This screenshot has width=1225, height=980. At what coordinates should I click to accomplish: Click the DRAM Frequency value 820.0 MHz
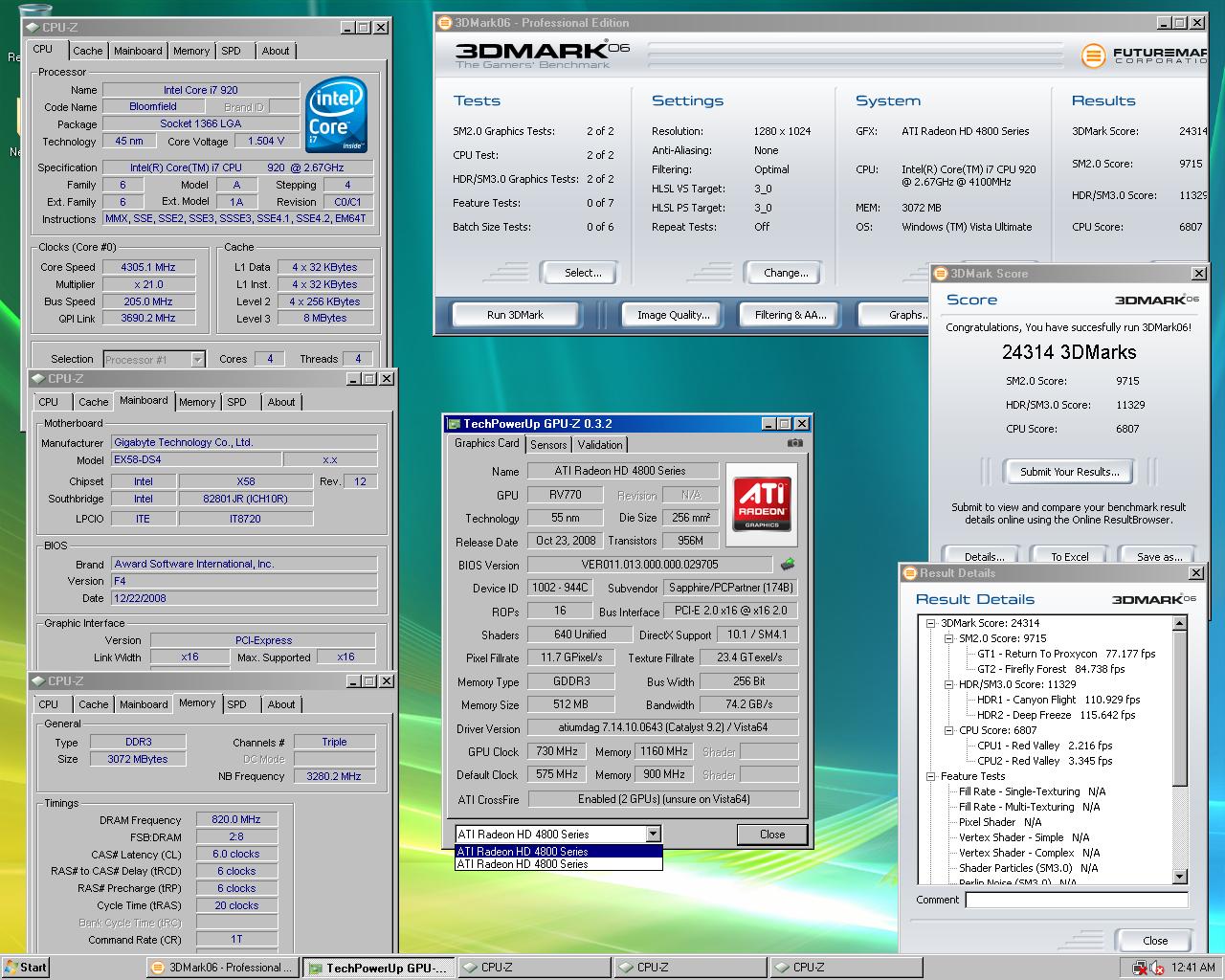pyautogui.click(x=236, y=820)
